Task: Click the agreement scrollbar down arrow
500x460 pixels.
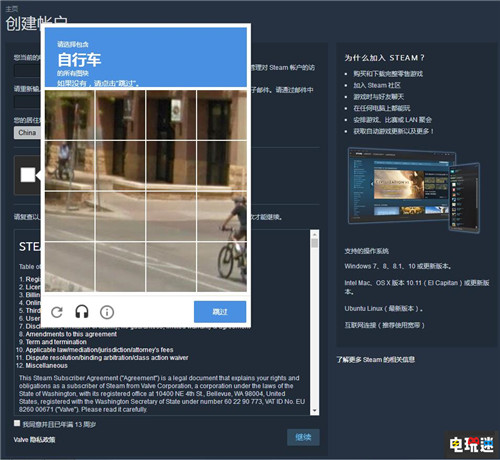Action: [x=314, y=411]
